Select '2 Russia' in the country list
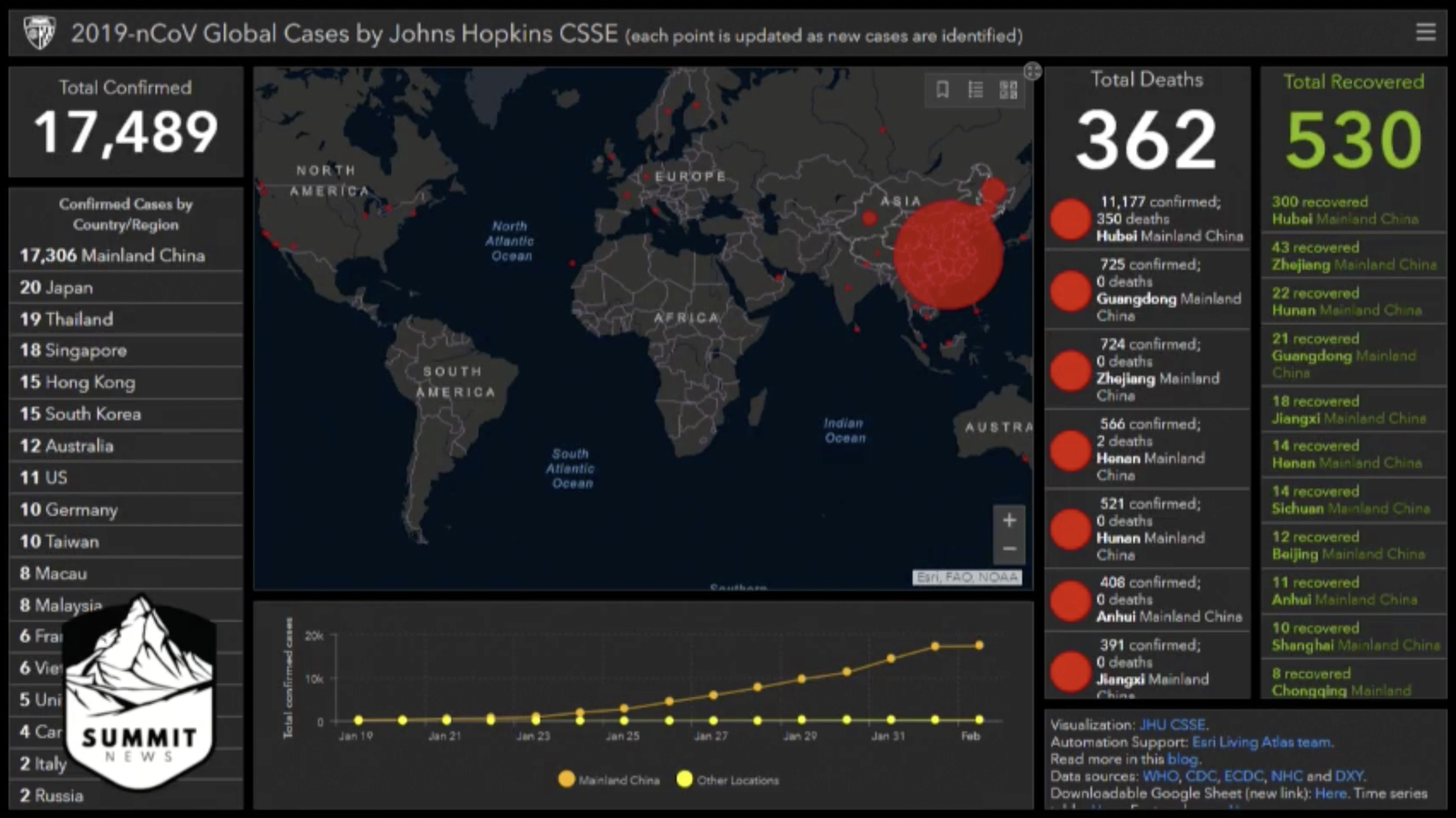 click(126, 795)
